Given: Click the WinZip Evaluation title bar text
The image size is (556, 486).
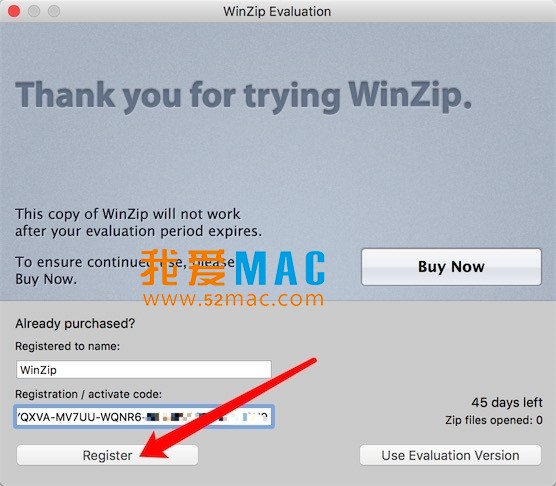Looking at the screenshot, I should [277, 11].
